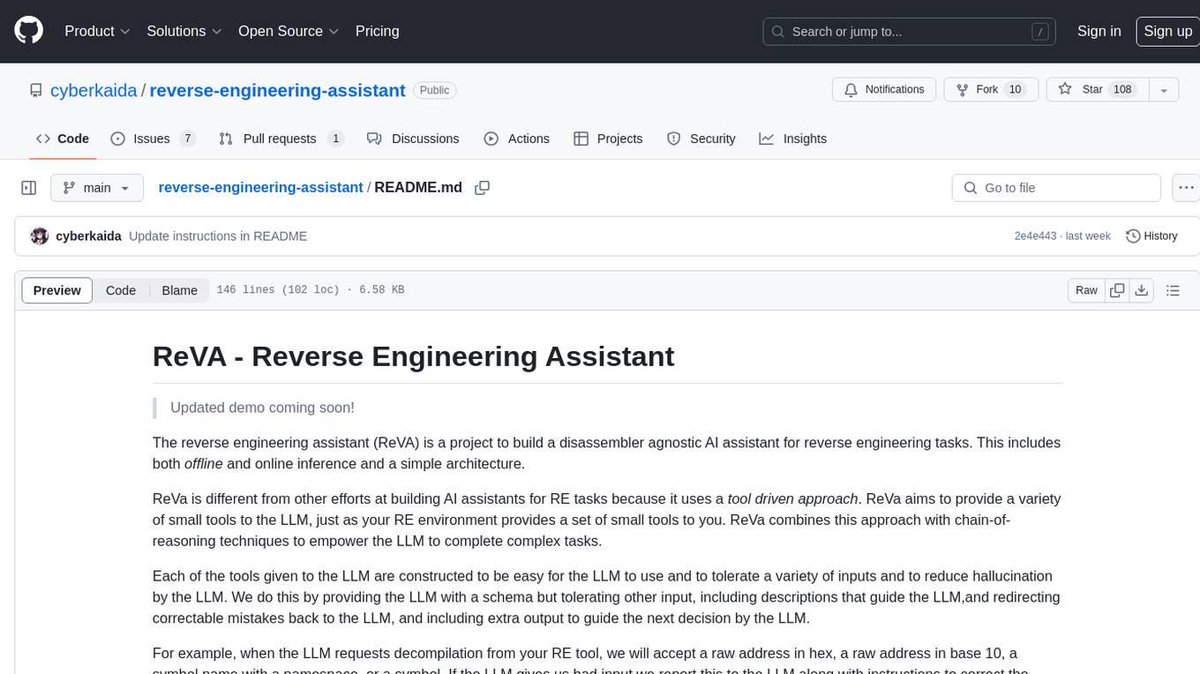Viewport: 1200px width, 674px height.
Task: Copy raw file contents
Action: pyautogui.click(x=1117, y=290)
